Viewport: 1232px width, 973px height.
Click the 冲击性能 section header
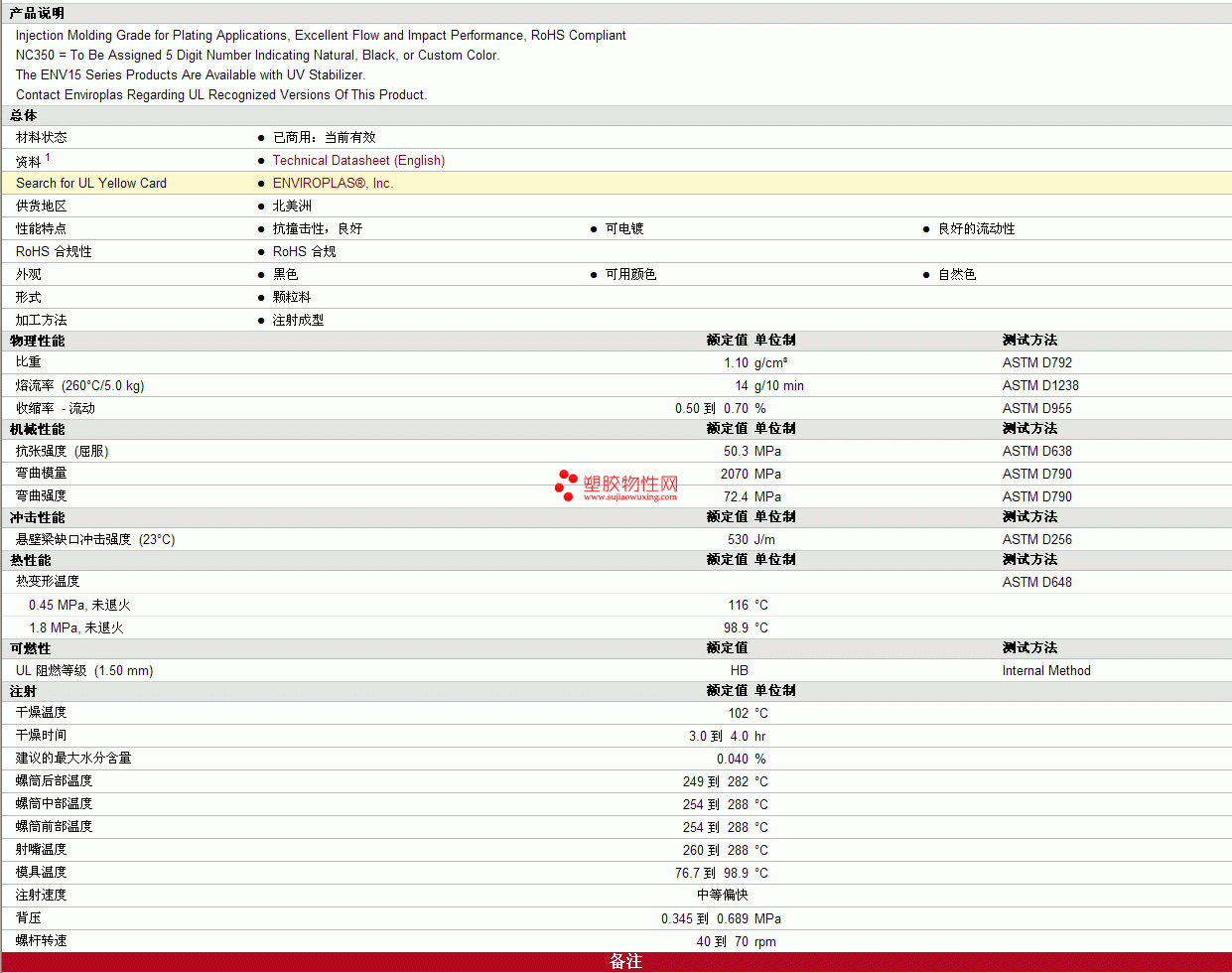[x=38, y=517]
